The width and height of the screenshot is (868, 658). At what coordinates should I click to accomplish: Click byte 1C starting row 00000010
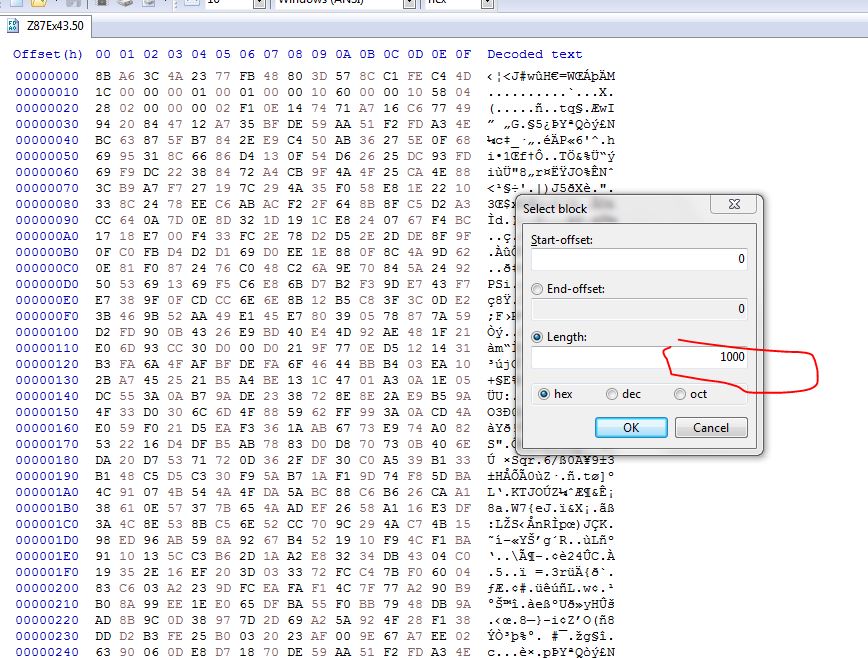coord(103,92)
